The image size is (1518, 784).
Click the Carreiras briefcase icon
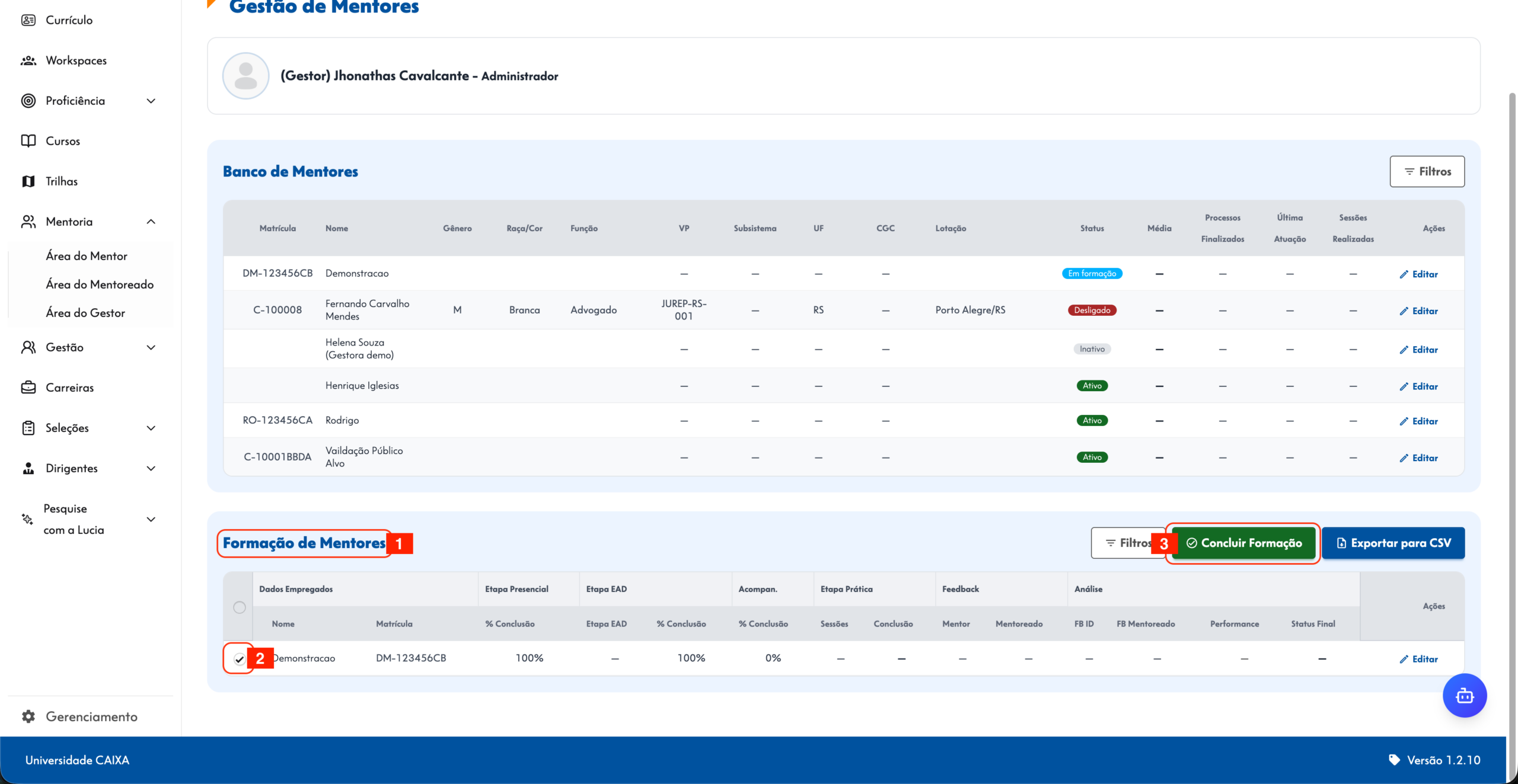pos(28,388)
